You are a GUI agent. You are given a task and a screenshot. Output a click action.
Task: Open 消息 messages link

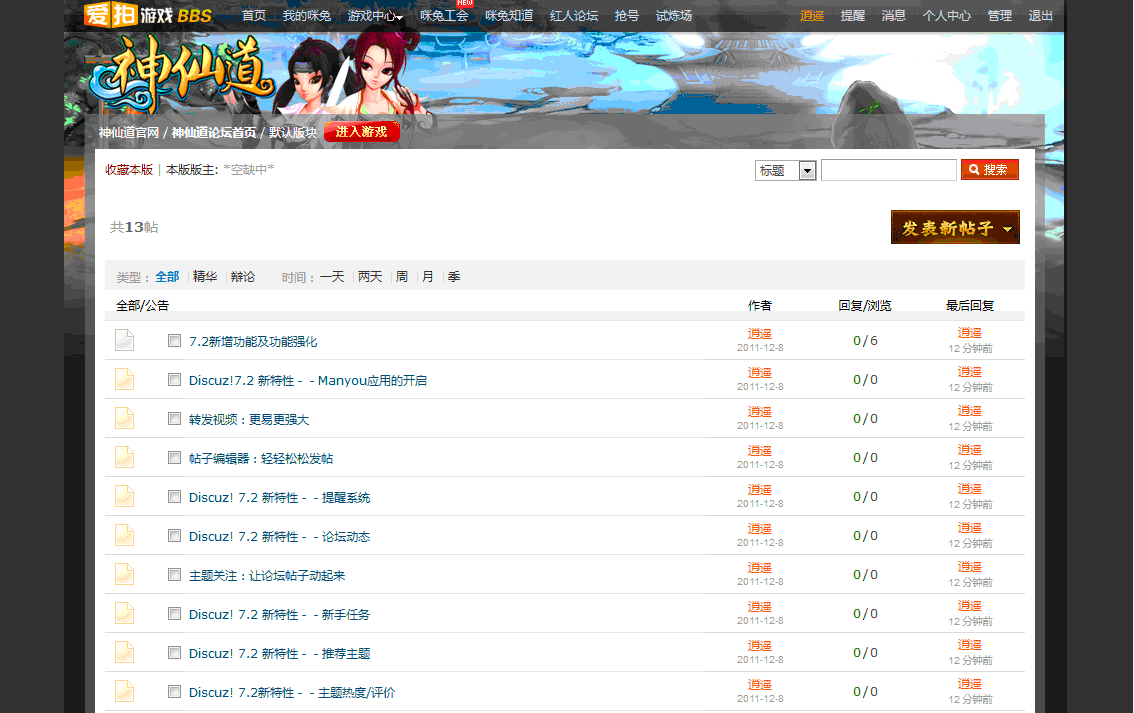click(x=894, y=16)
